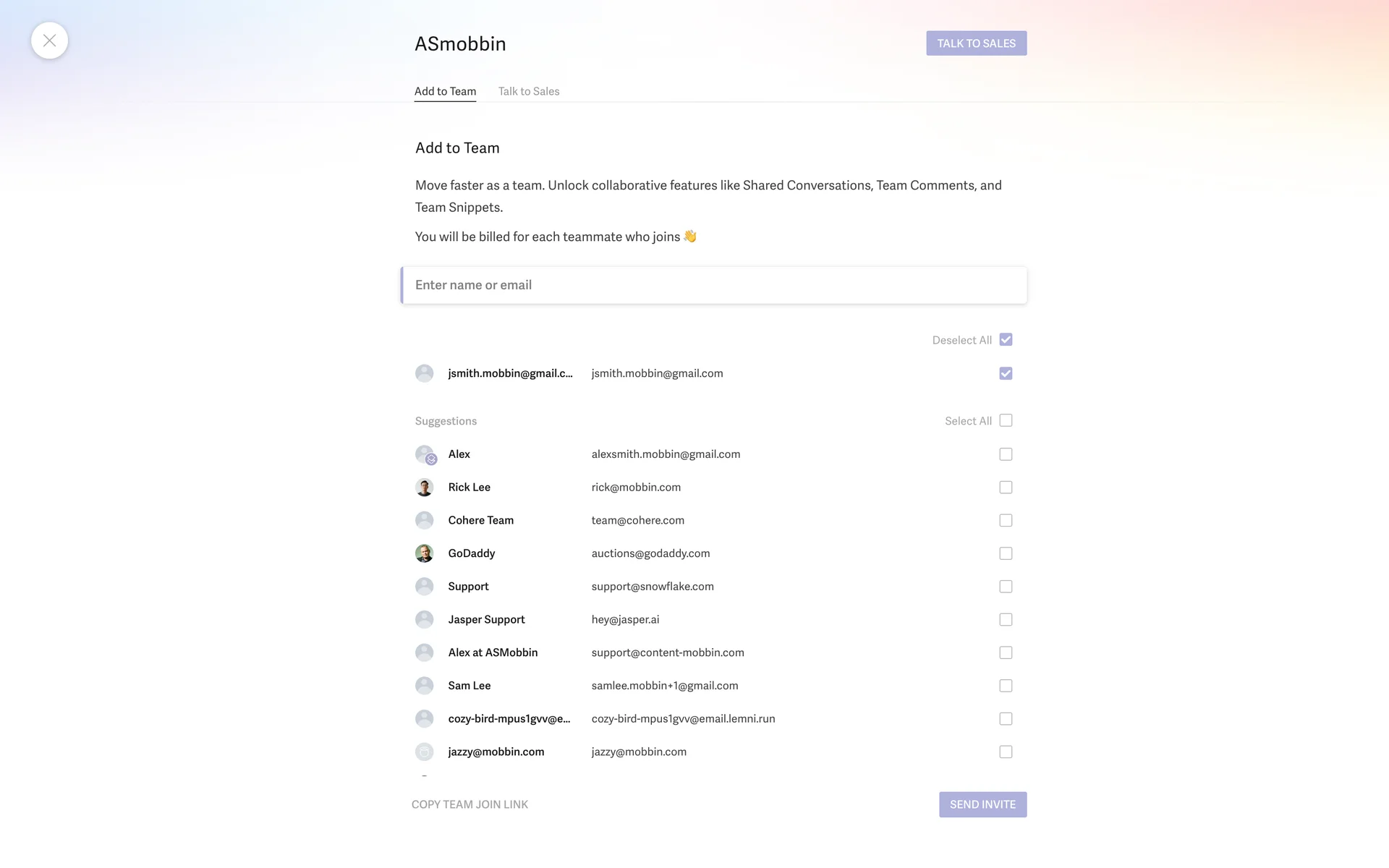Select the checkbox for Rick Lee
Screen dimensions: 1389x868
1006,488
